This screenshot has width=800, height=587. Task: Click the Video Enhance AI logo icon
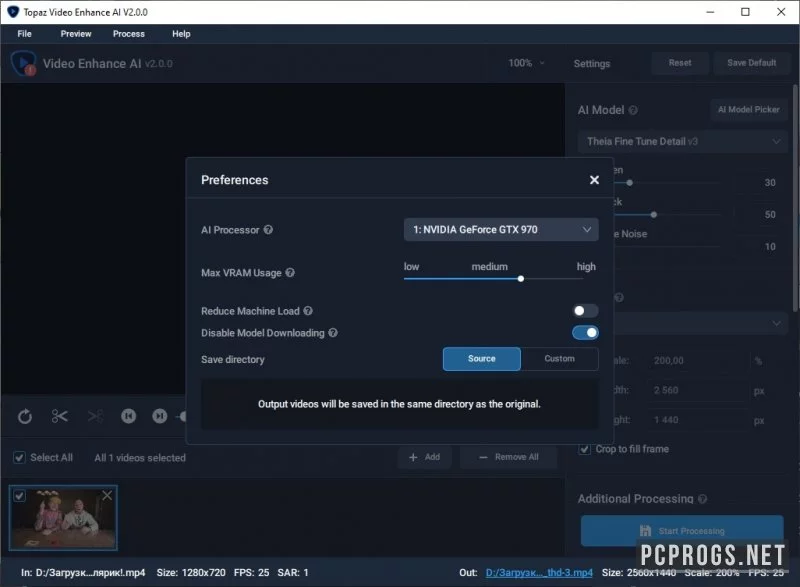point(23,63)
